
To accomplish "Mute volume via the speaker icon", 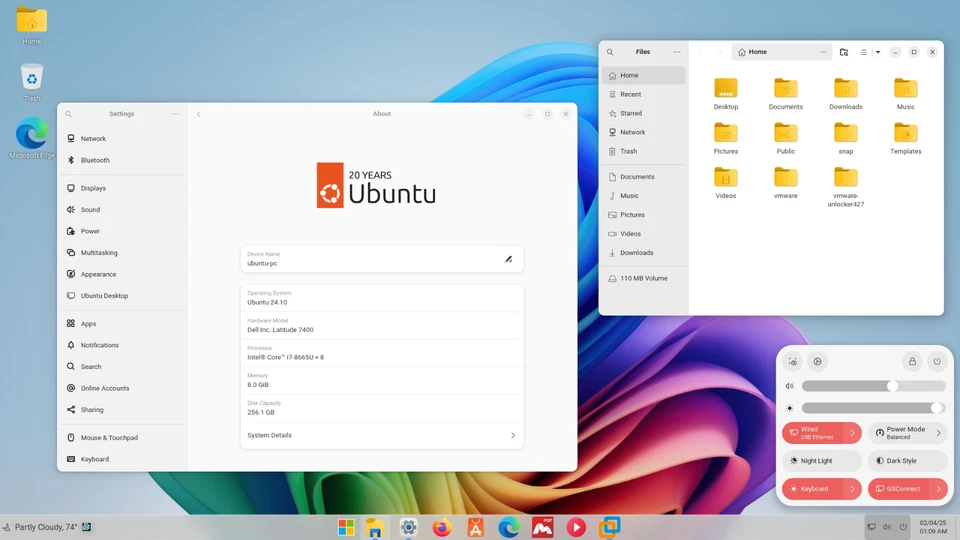I will point(790,386).
